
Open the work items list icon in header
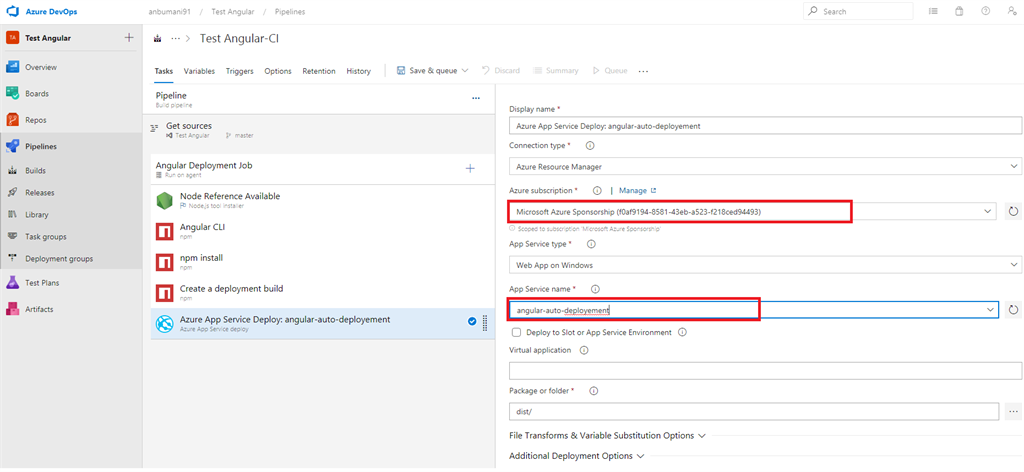(x=933, y=11)
